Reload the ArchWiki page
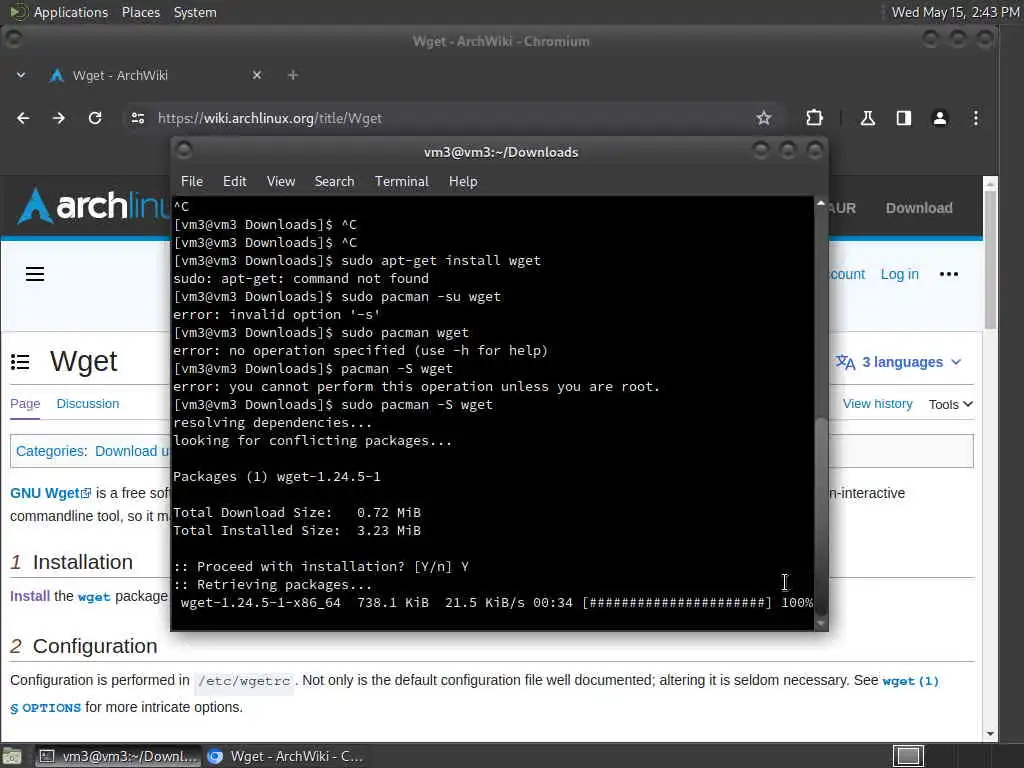The image size is (1024, 768). tap(95, 118)
